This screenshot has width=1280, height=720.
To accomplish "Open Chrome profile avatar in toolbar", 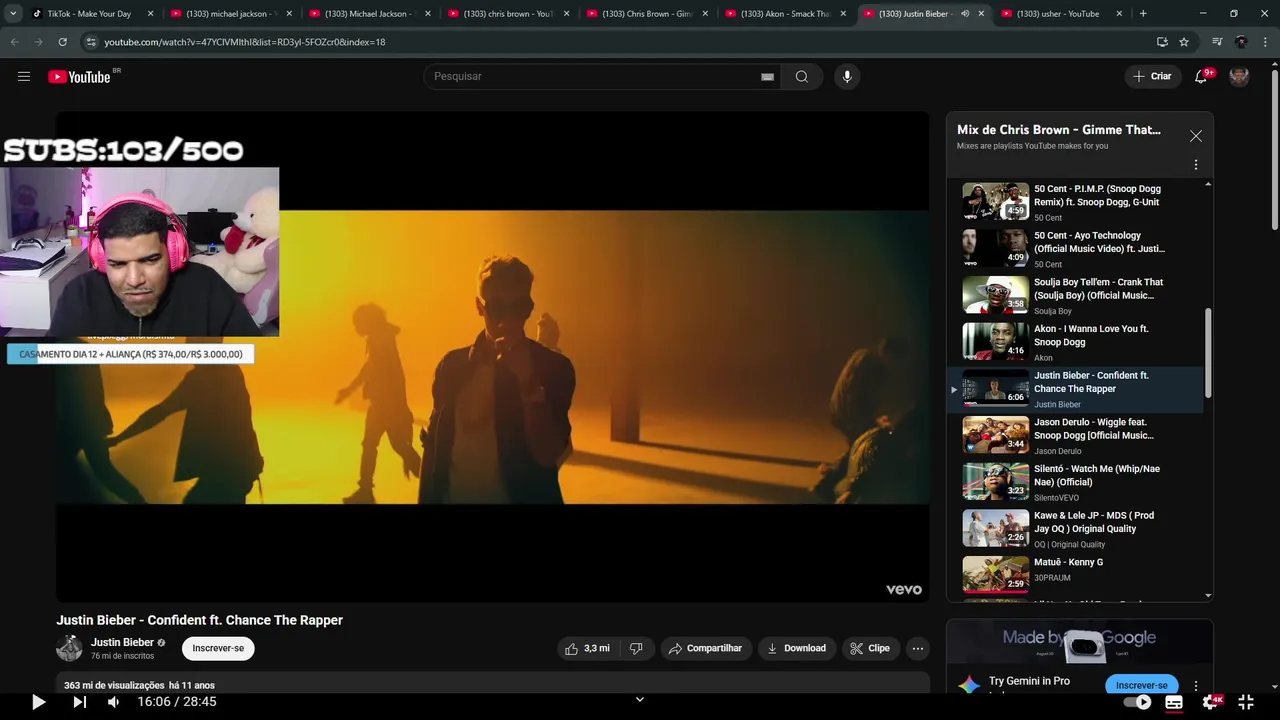I will 1241,42.
